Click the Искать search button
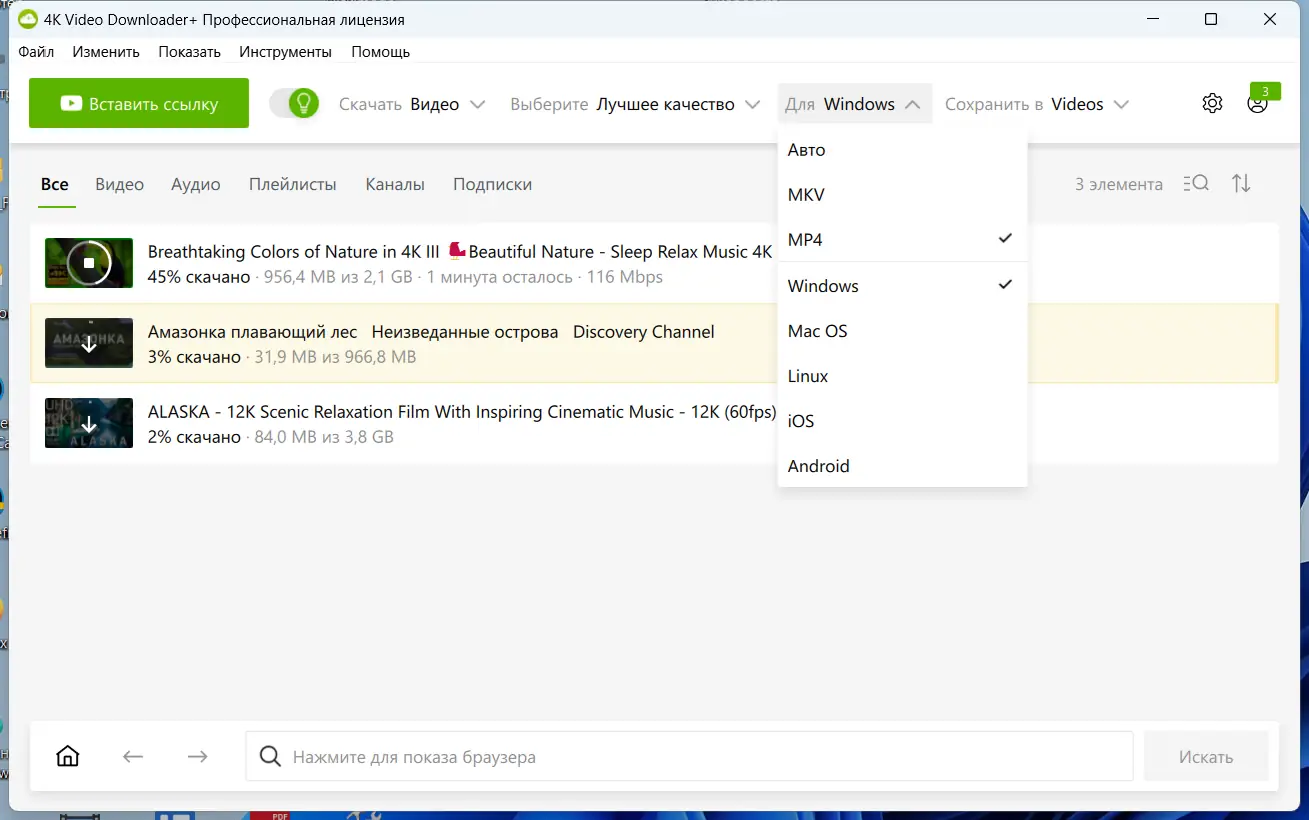 click(1206, 757)
